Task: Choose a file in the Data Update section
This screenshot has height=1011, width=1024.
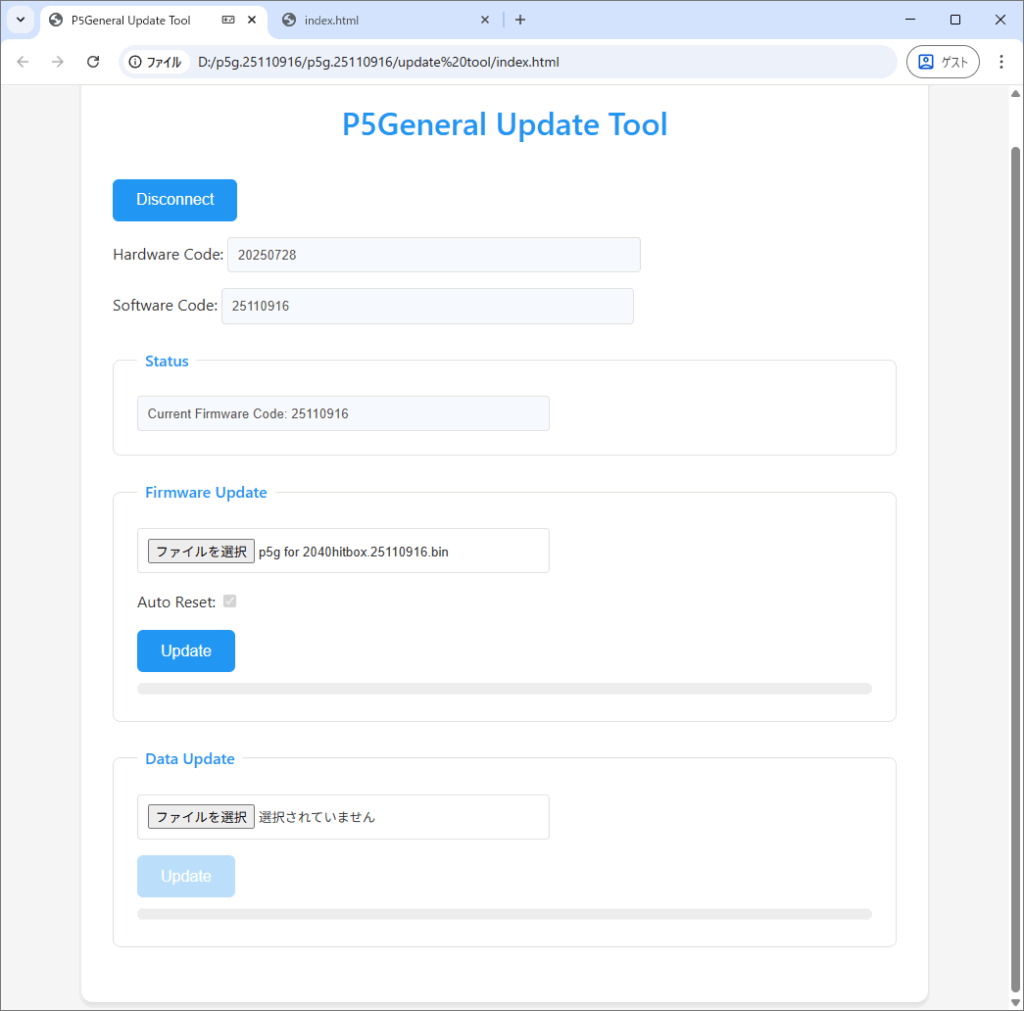Action: [x=201, y=817]
